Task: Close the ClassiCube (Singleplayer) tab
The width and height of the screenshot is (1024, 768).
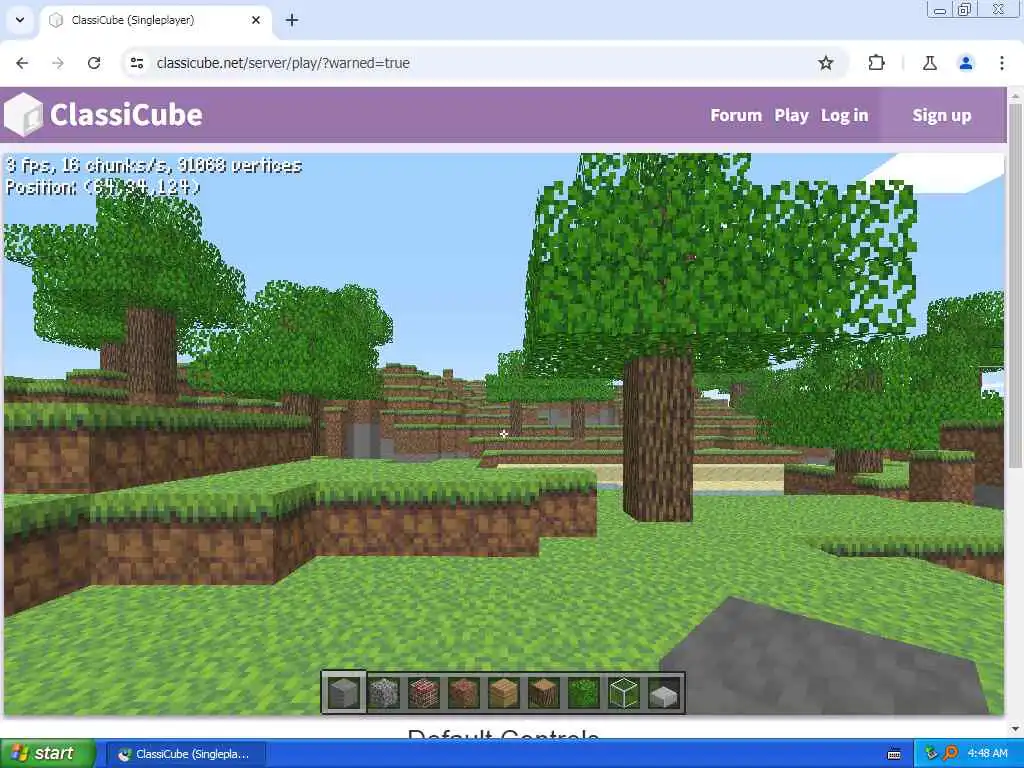Action: [x=256, y=20]
